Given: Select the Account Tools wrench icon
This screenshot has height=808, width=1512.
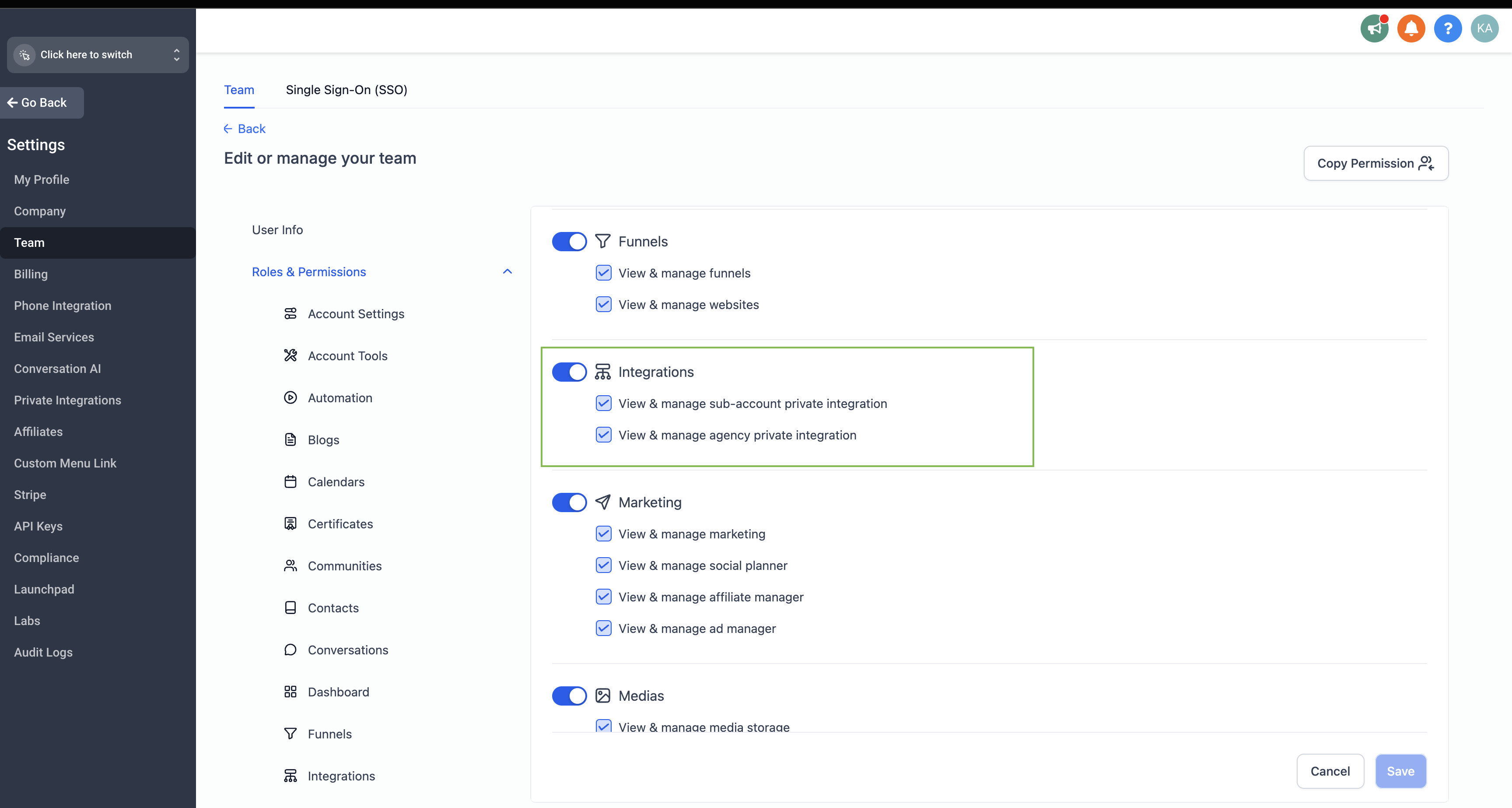Looking at the screenshot, I should 290,355.
